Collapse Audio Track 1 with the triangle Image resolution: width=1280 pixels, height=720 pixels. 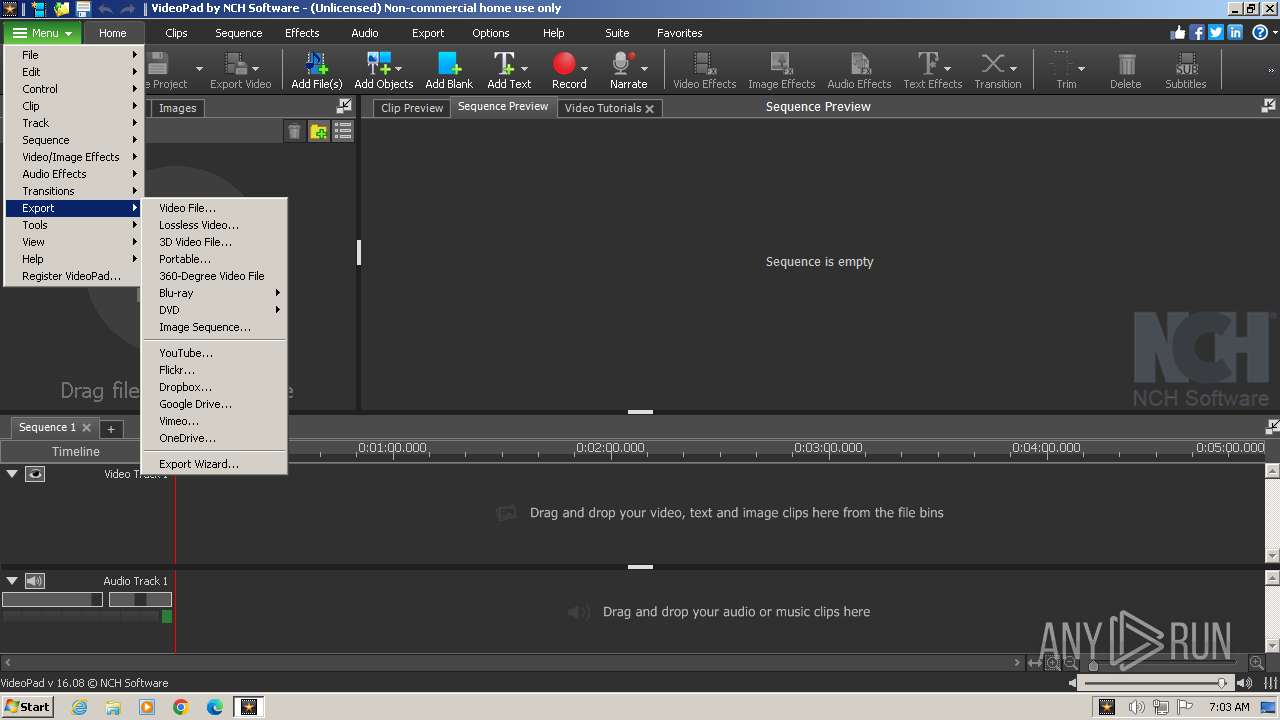12,581
